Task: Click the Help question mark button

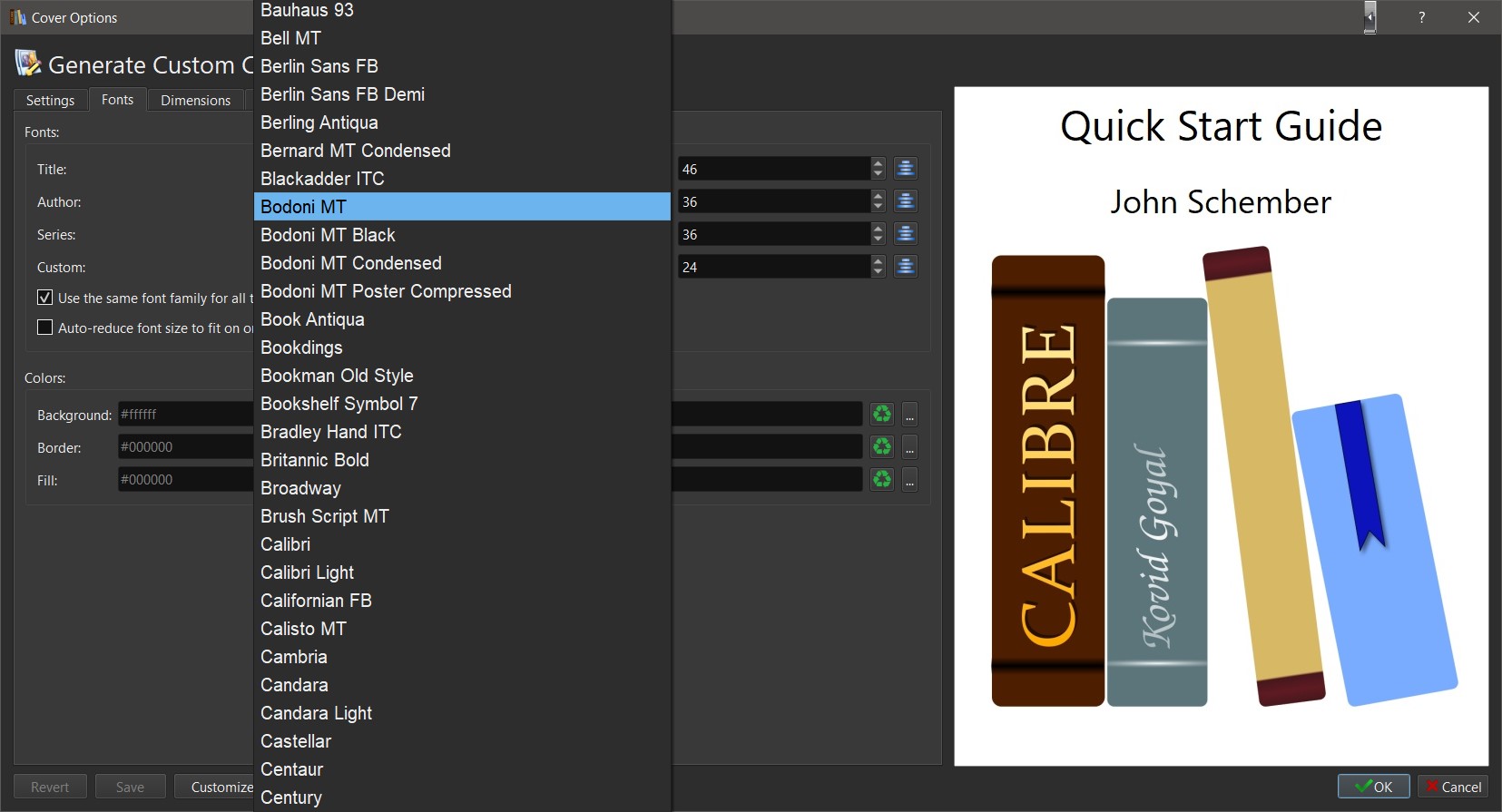Action: click(1421, 17)
